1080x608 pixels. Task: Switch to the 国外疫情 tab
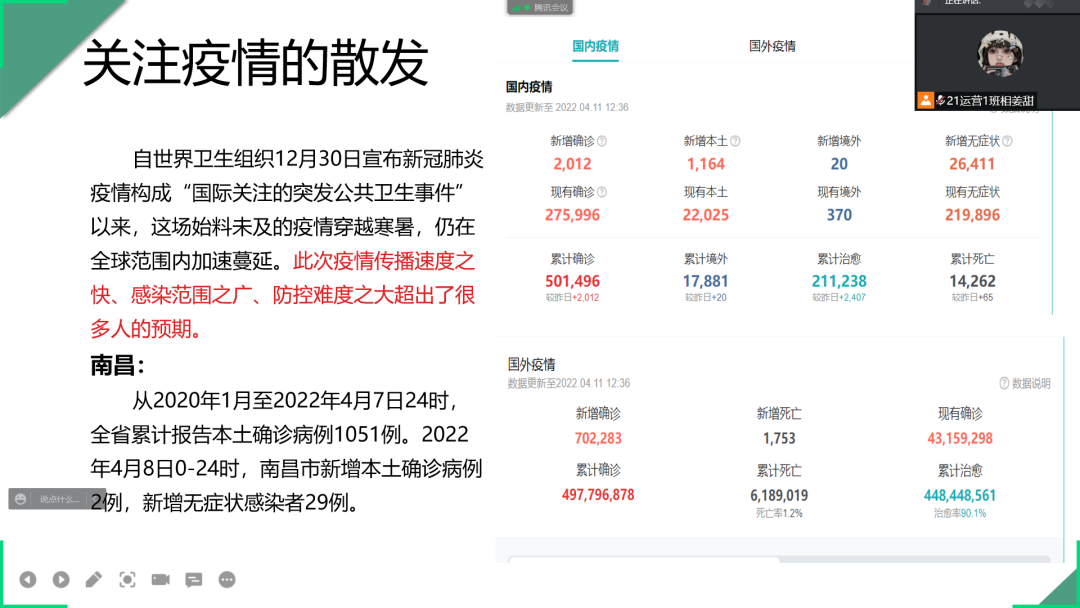[772, 46]
